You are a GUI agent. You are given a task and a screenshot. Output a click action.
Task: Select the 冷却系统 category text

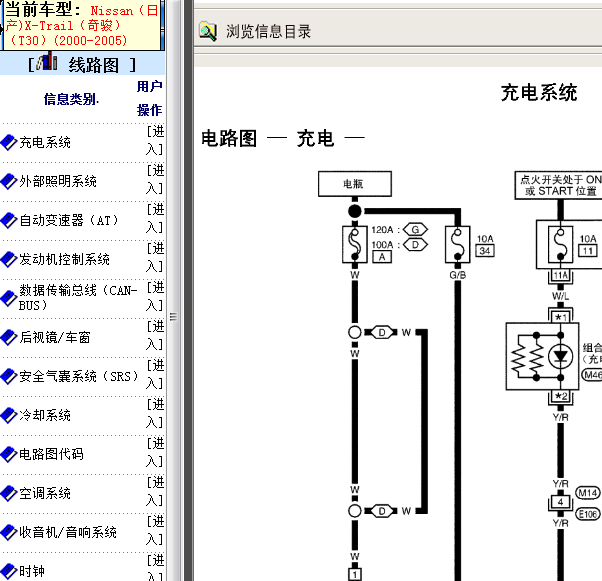coord(45,415)
